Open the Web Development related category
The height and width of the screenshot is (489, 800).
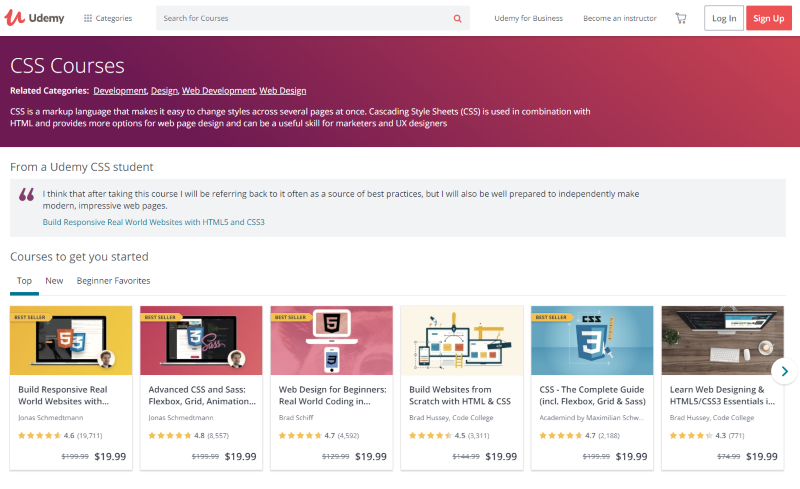point(218,91)
